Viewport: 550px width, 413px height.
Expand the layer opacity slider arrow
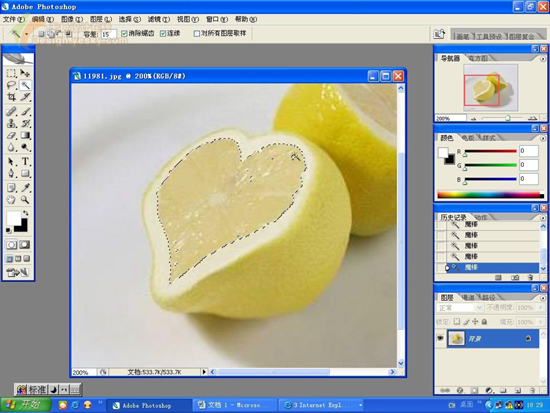[541, 308]
